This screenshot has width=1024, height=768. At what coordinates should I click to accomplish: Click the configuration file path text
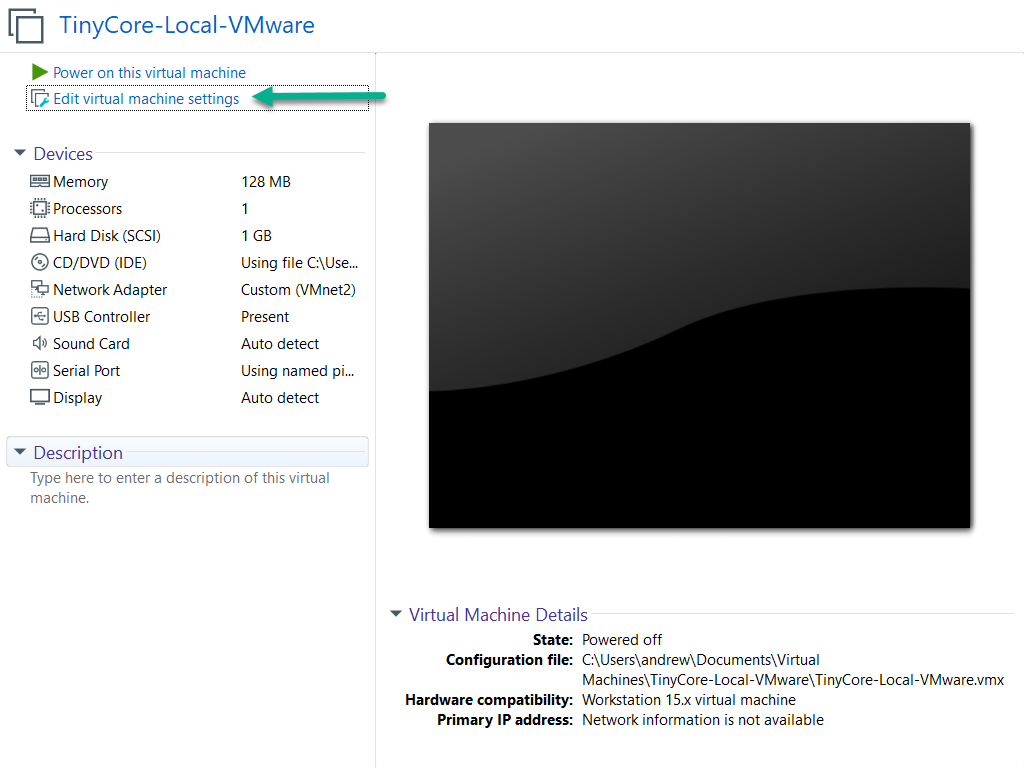(x=793, y=669)
